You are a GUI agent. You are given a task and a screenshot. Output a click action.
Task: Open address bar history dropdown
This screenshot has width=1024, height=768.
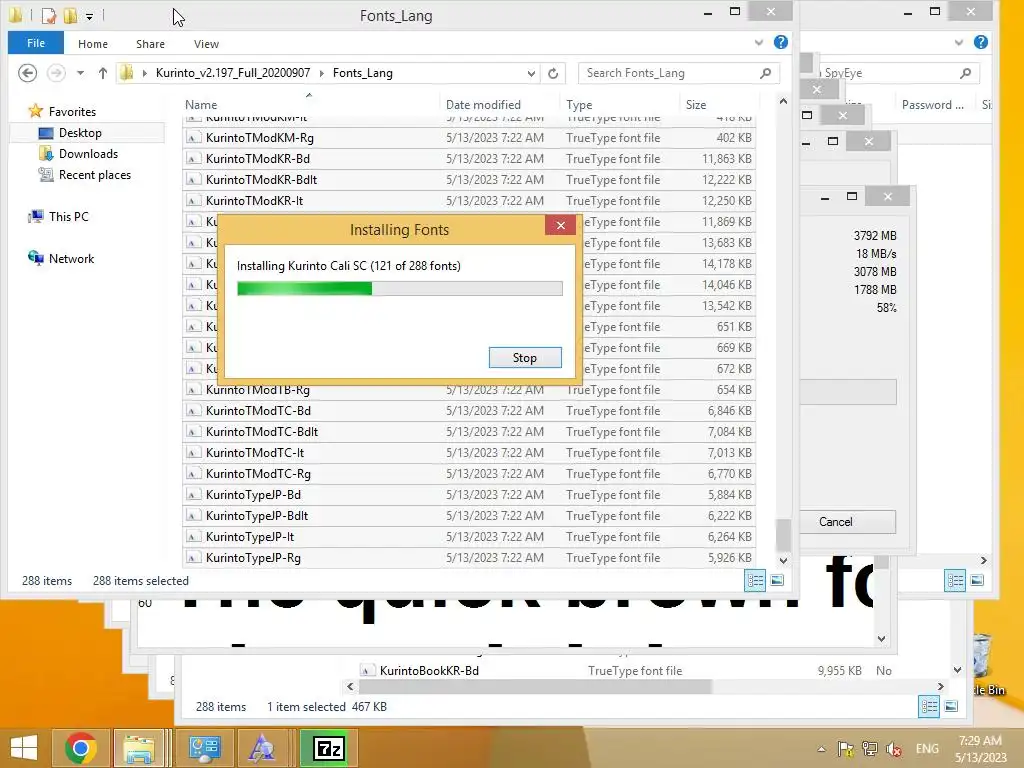(531, 73)
